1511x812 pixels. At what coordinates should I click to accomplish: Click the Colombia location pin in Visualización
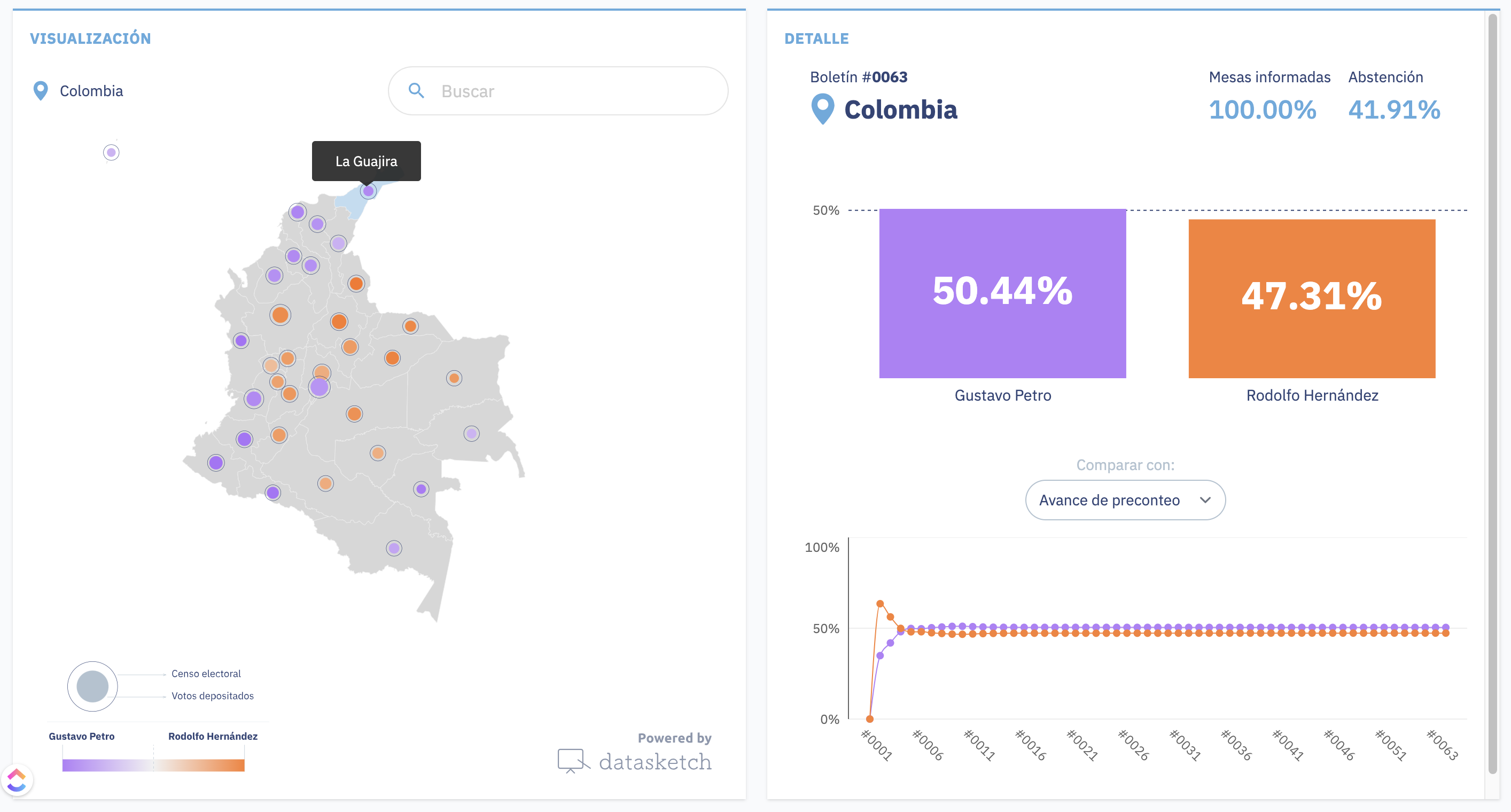41,91
